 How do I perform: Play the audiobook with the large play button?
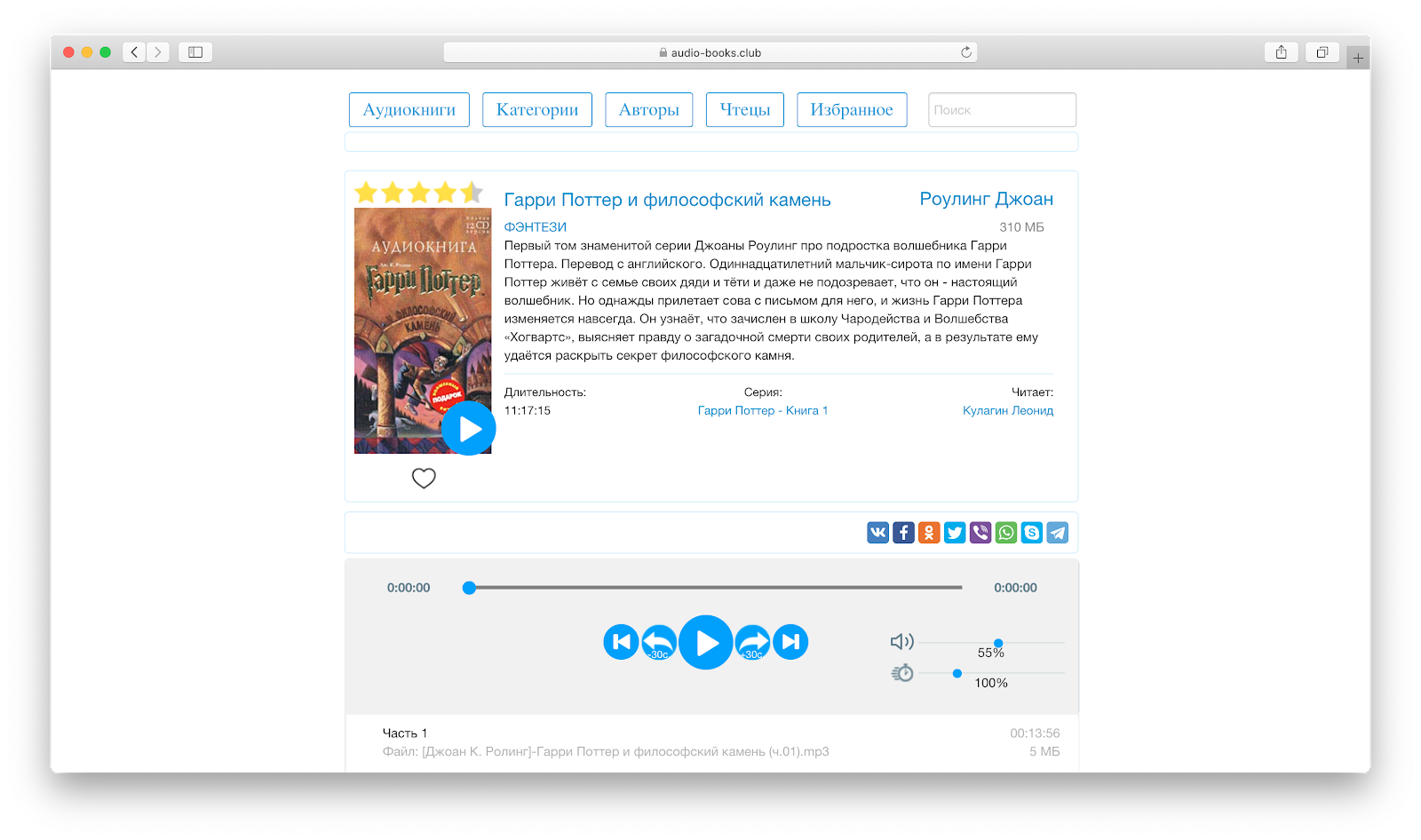click(x=705, y=642)
